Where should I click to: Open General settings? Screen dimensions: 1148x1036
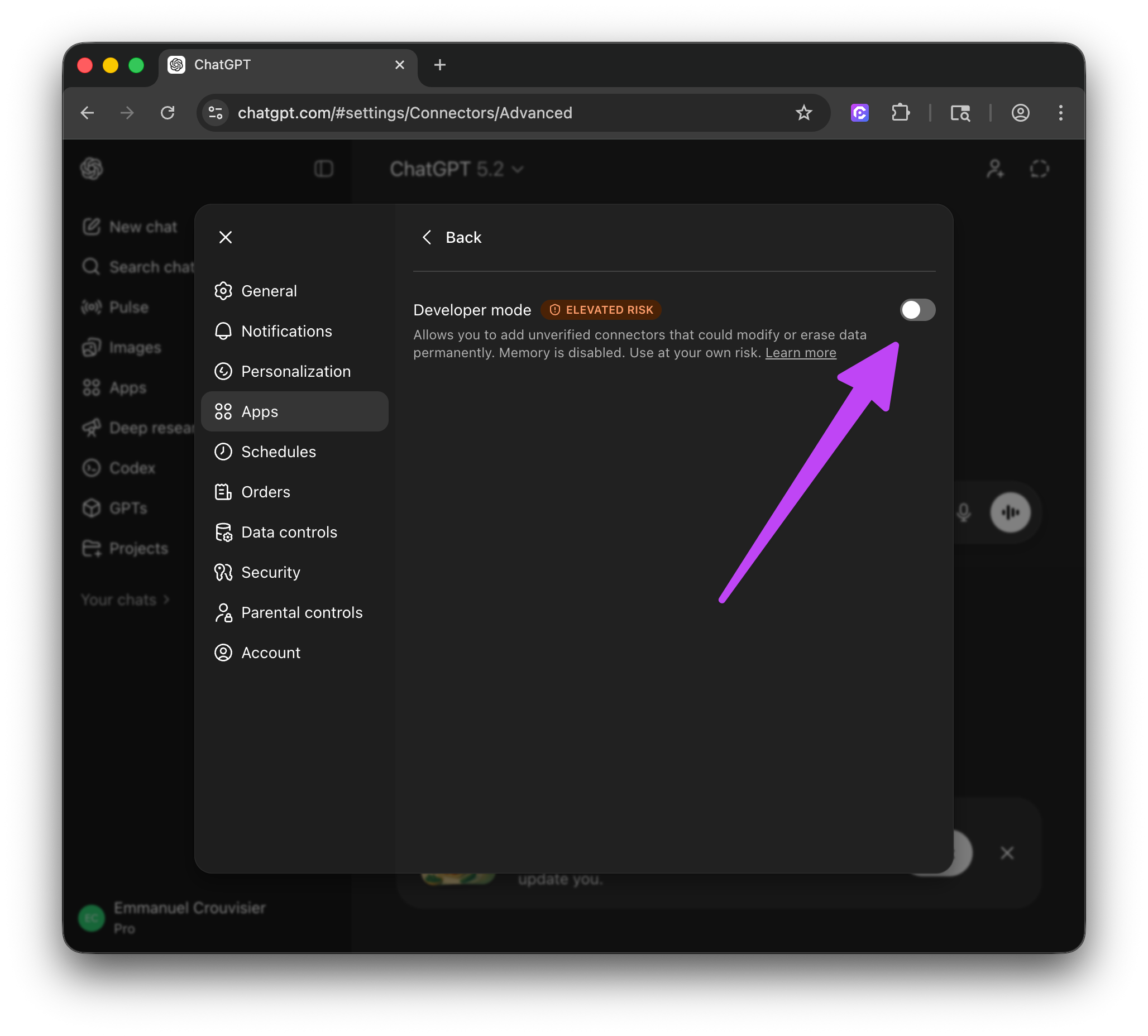coord(269,291)
